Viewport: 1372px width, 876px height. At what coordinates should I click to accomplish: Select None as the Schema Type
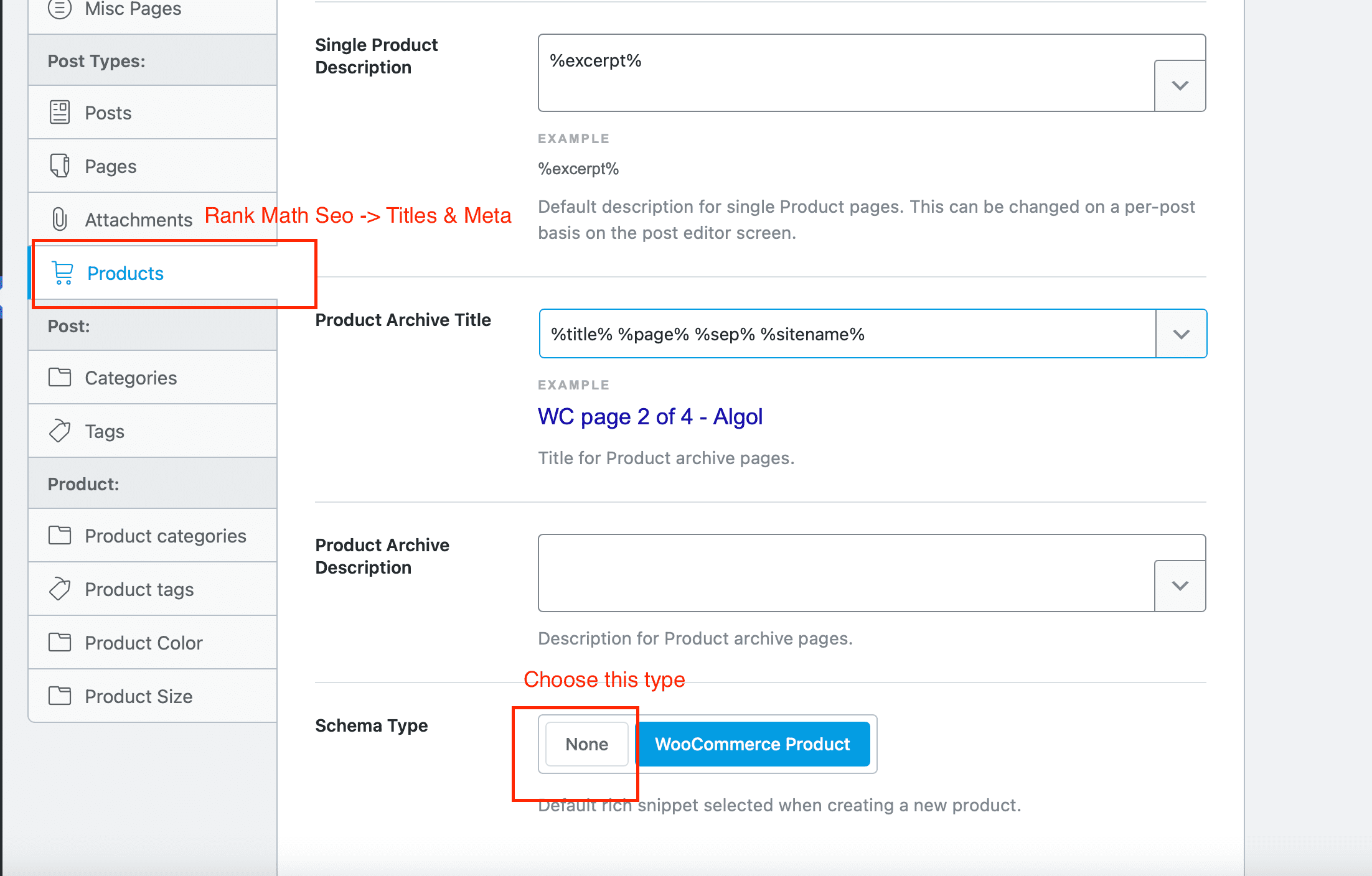pos(586,744)
